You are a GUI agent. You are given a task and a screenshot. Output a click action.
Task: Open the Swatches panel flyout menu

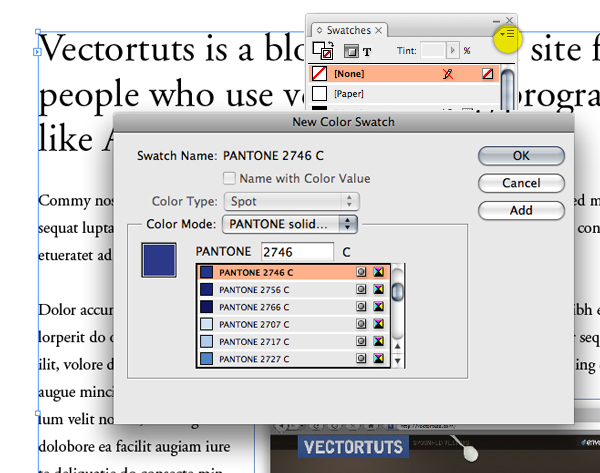click(x=507, y=34)
